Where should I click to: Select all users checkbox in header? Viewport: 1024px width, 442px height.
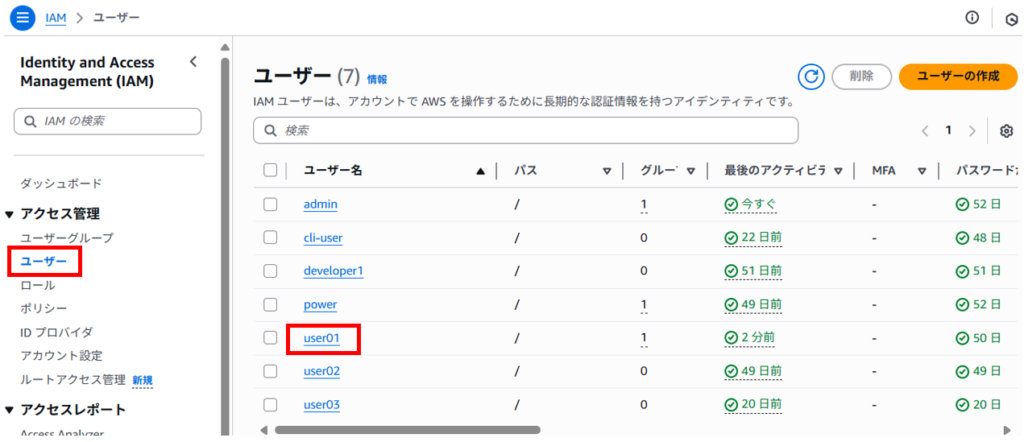270,170
